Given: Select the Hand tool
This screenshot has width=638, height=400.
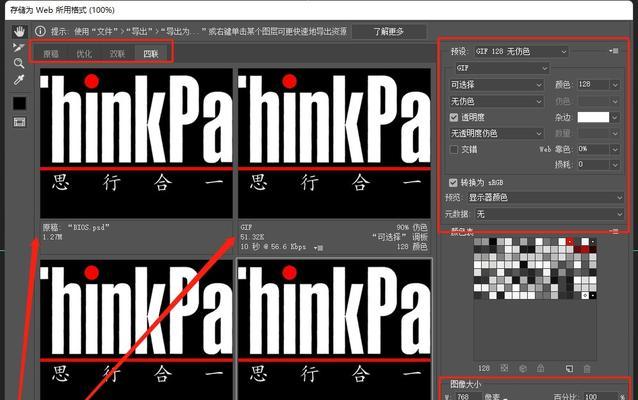Looking at the screenshot, I should pos(19,32).
